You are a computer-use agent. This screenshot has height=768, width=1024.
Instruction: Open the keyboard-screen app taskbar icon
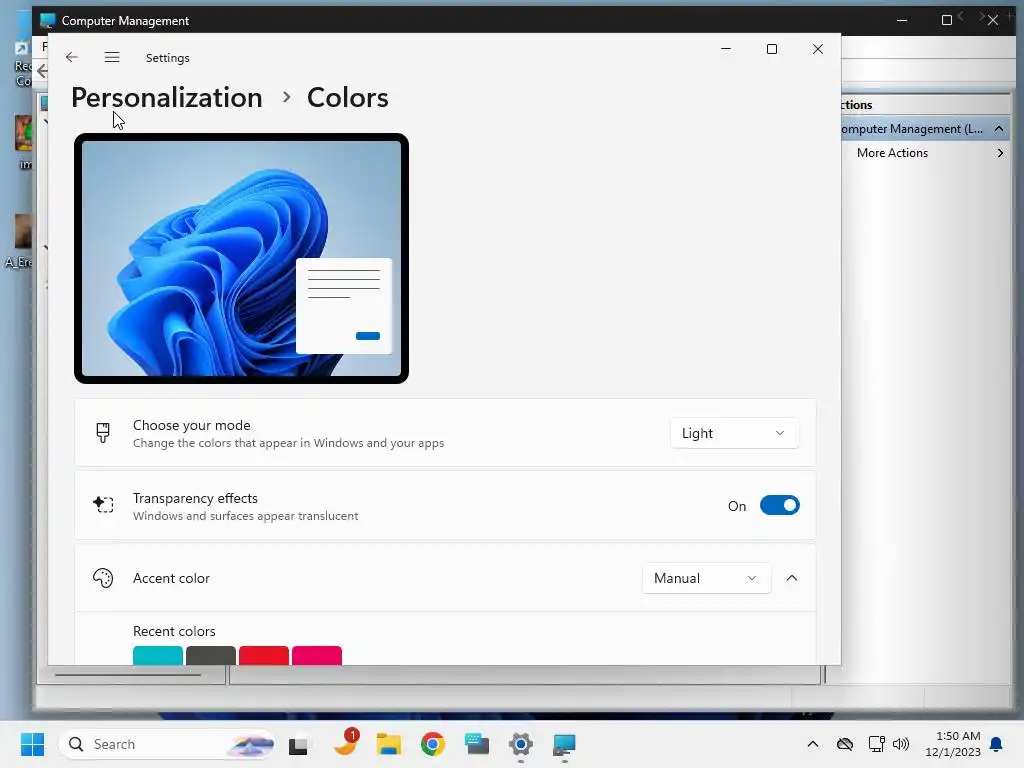pos(477,744)
